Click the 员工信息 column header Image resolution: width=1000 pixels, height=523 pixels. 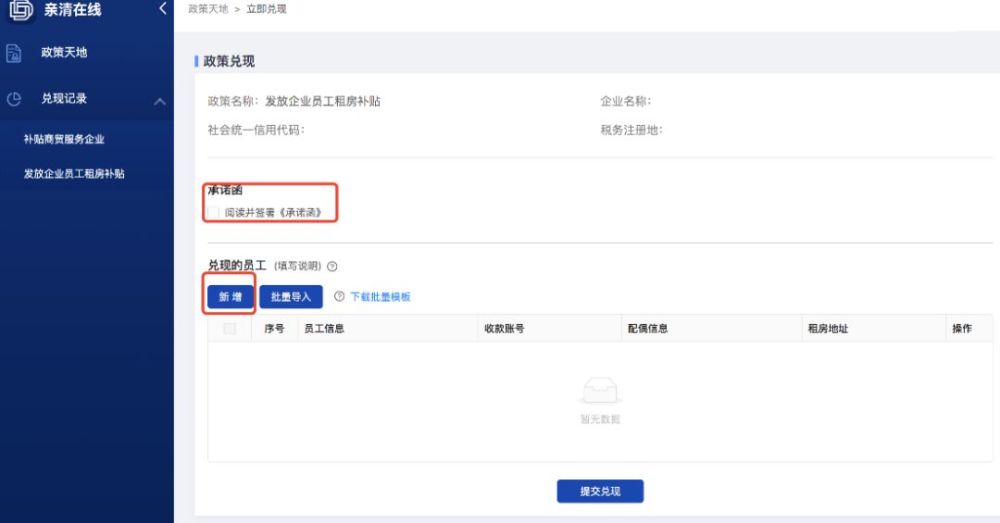[x=324, y=329]
